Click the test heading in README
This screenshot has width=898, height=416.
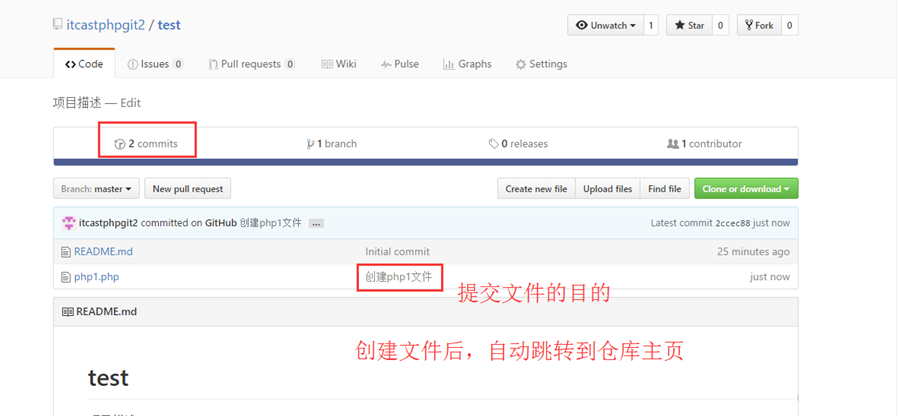click(108, 378)
